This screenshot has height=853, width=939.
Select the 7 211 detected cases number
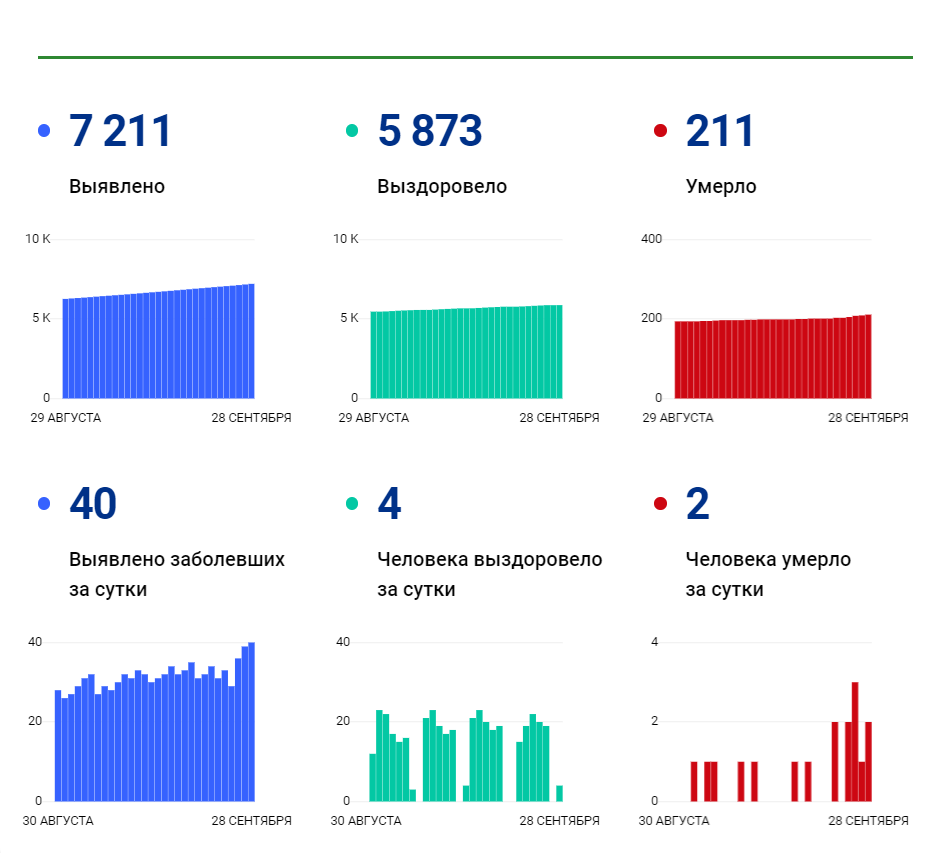120,131
